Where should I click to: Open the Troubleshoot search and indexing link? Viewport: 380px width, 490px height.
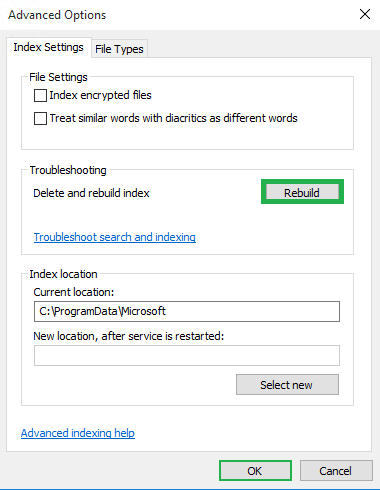tap(115, 237)
